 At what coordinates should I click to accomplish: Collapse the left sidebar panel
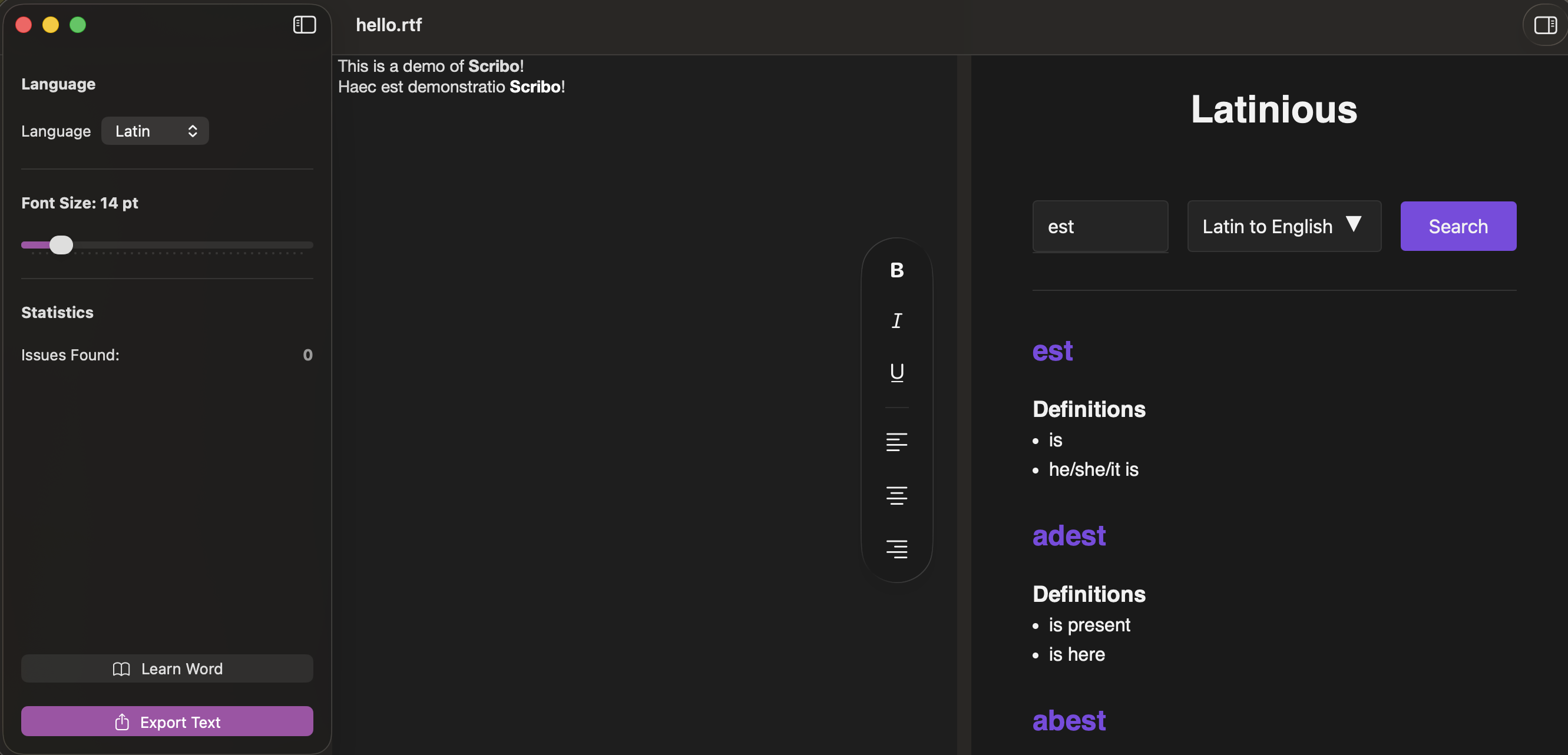304,25
